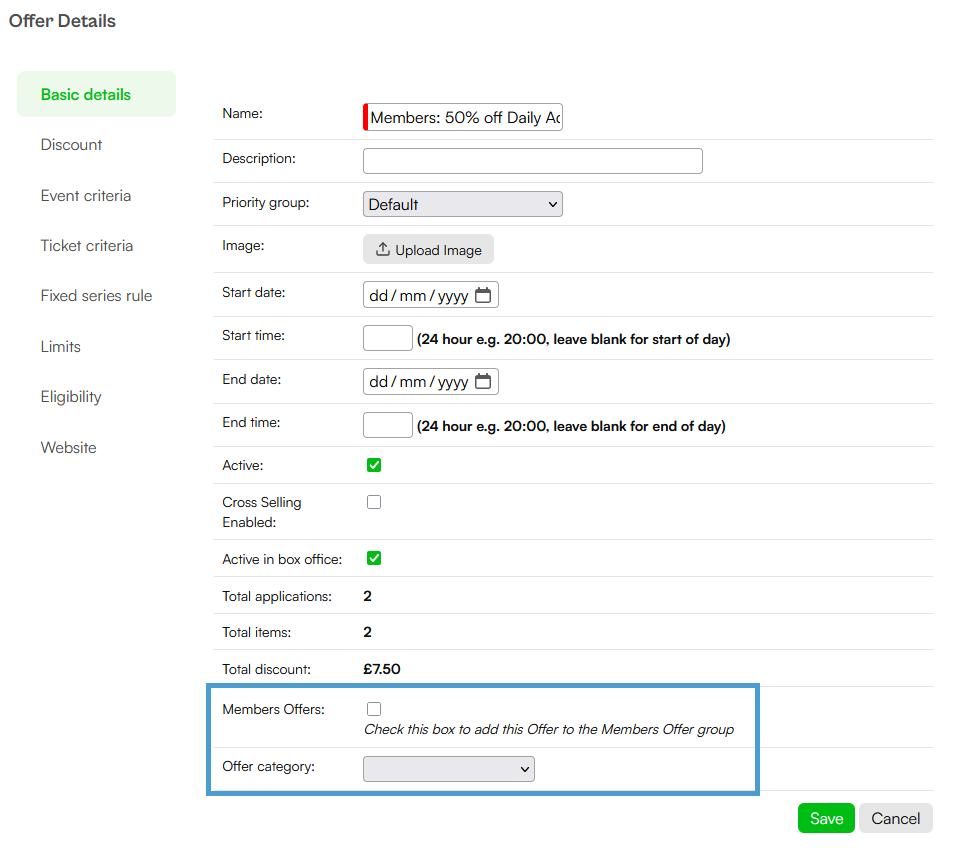
Task: Switch to the Discount tab
Action: (71, 145)
